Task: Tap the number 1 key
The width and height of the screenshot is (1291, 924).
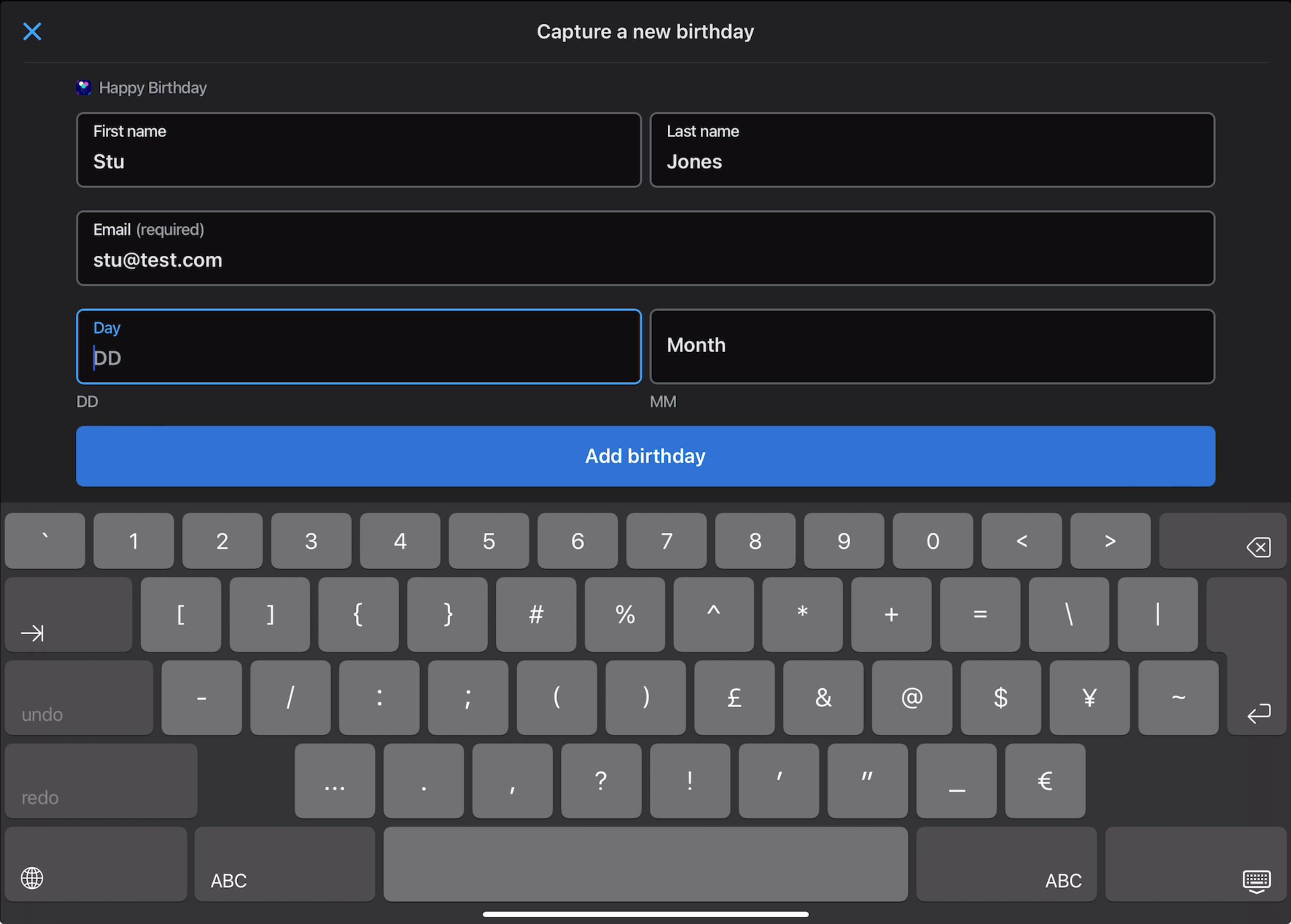Action: pos(134,541)
